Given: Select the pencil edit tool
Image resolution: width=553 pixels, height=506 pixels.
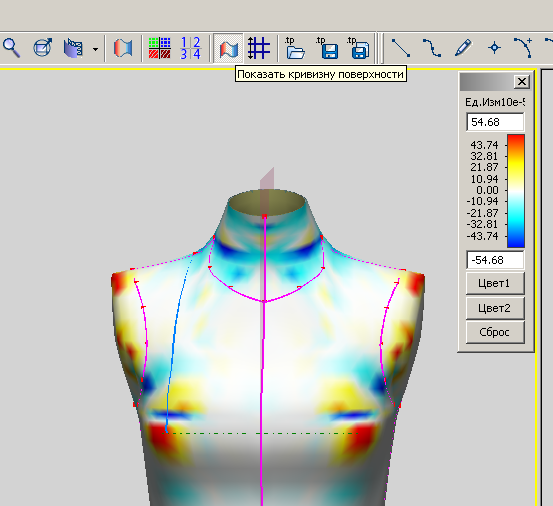Looking at the screenshot, I should (463, 48).
